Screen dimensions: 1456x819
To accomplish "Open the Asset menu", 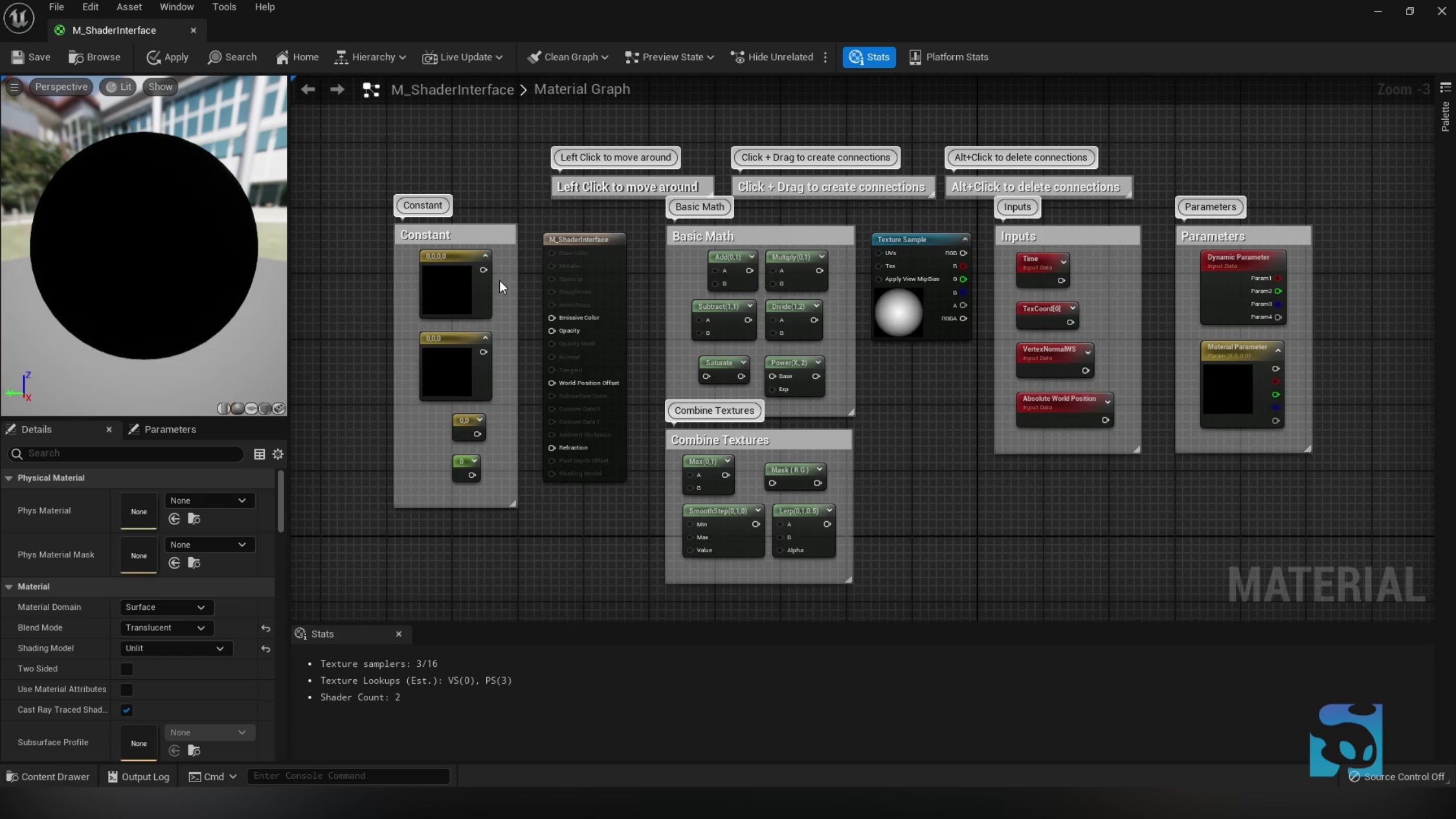I will tap(129, 7).
